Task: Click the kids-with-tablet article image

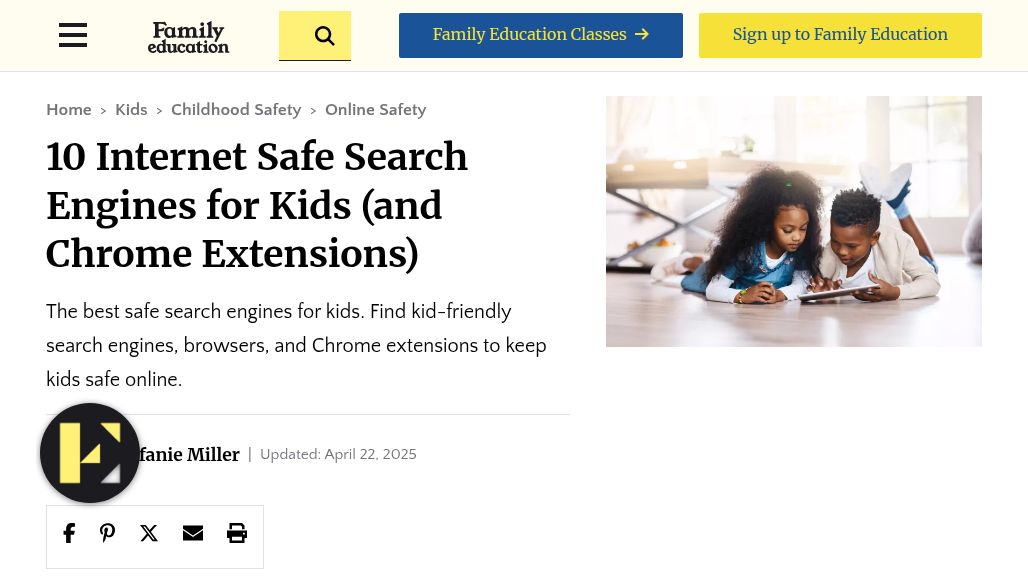Action: [x=793, y=222]
